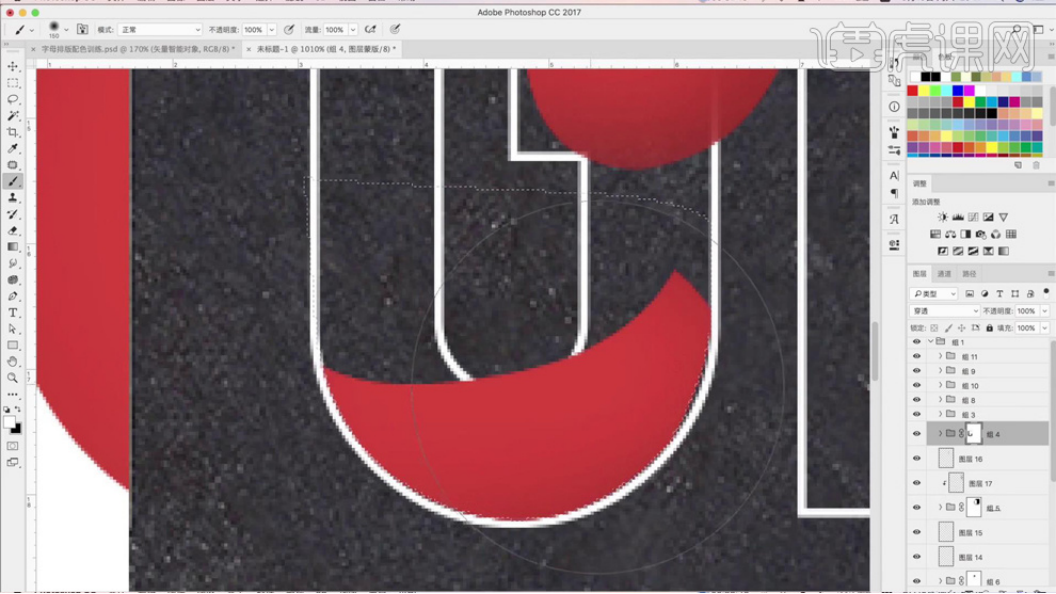Click the layer fill 100% field
The width and height of the screenshot is (1056, 594).
1027,328
